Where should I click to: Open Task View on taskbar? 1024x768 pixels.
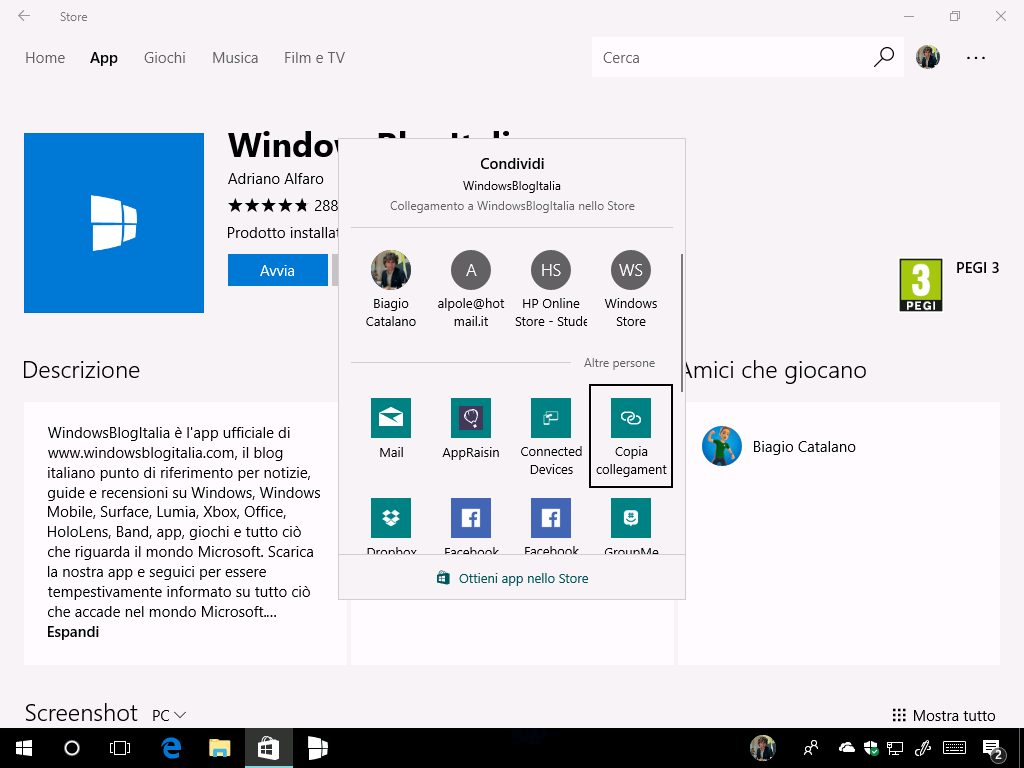(120, 748)
